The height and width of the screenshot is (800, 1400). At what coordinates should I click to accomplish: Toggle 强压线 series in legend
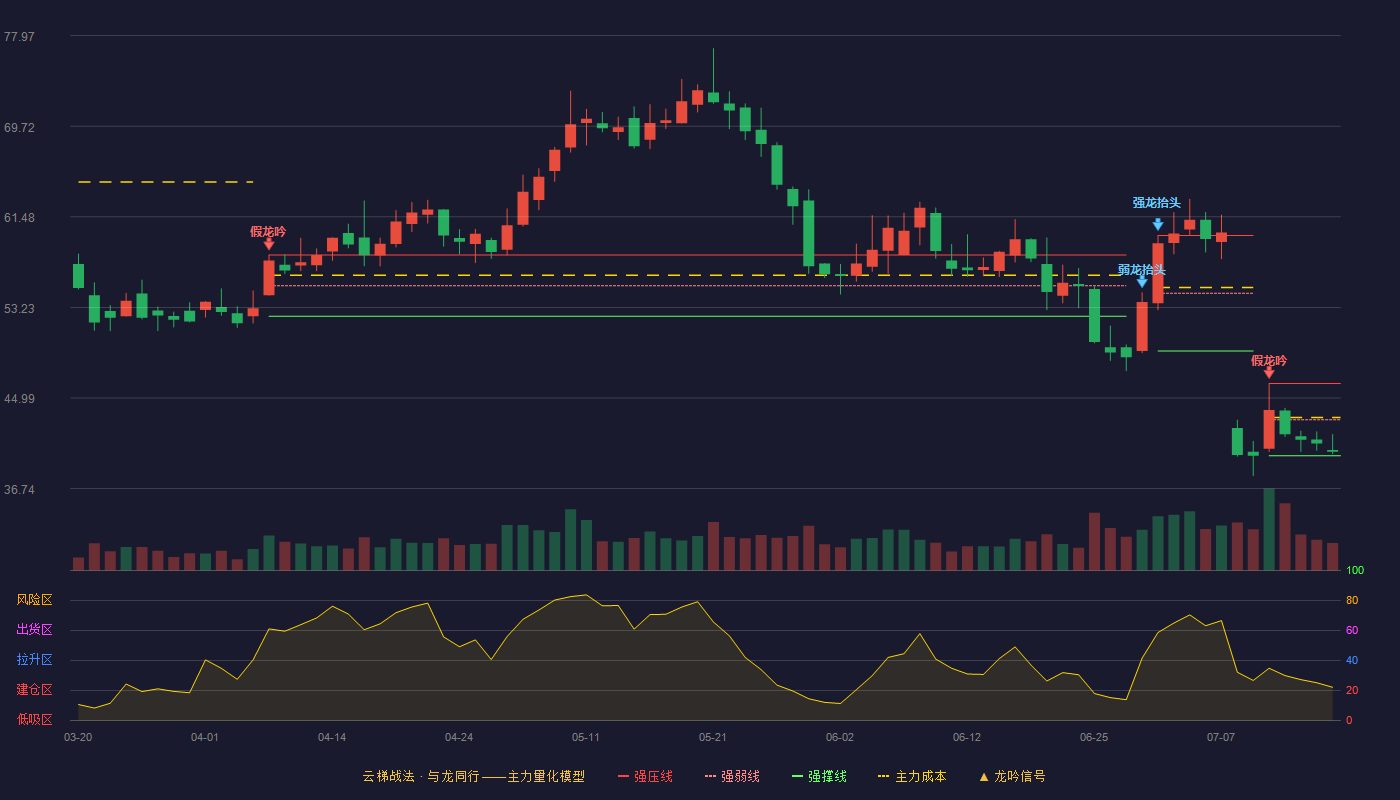point(645,776)
